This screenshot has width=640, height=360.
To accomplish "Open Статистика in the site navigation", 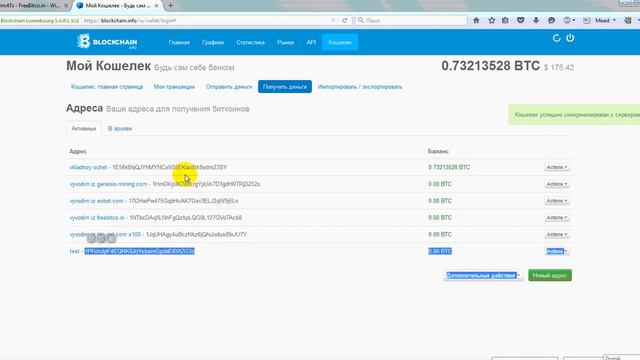I will [250, 42].
